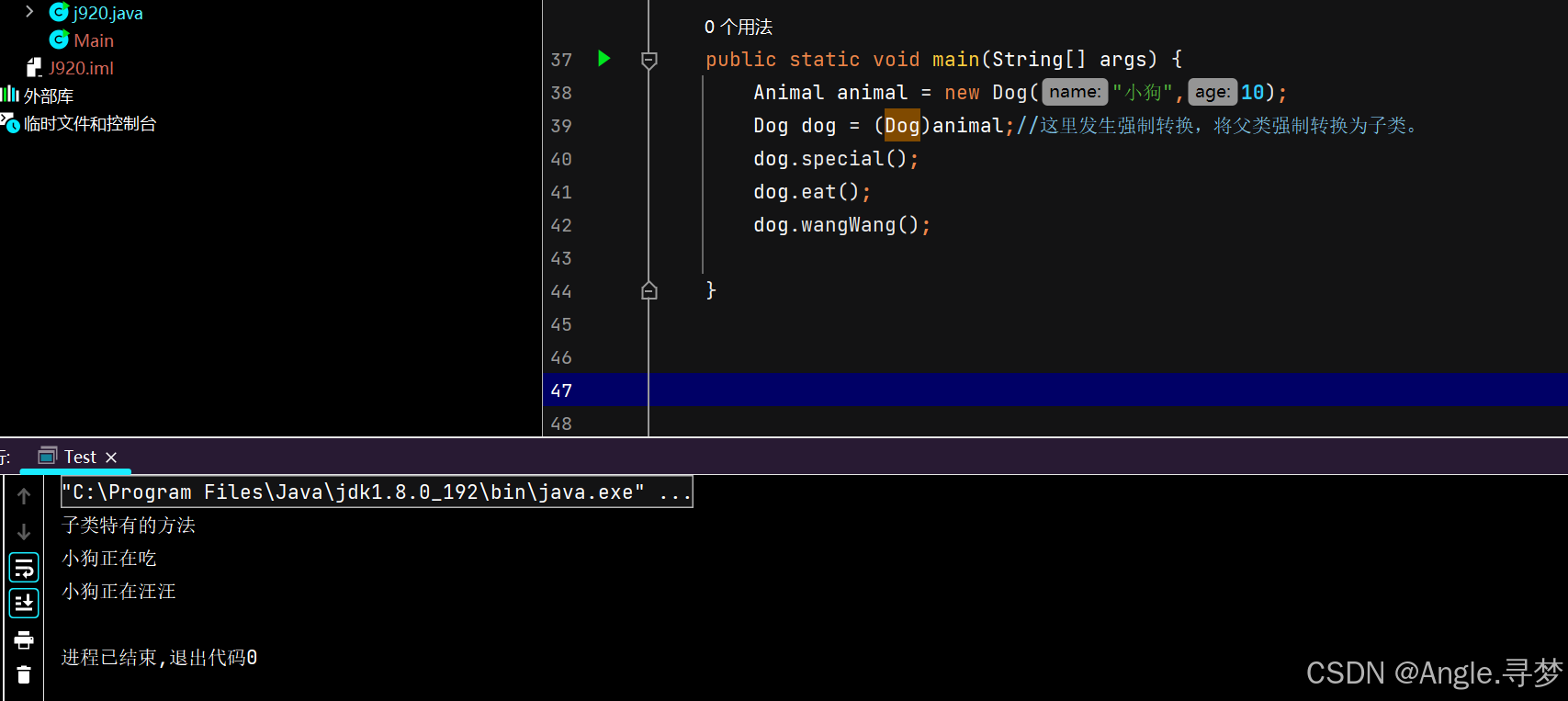Place cursor on dog.eat() call
Viewport: 1568px width, 701px height.
point(811,192)
